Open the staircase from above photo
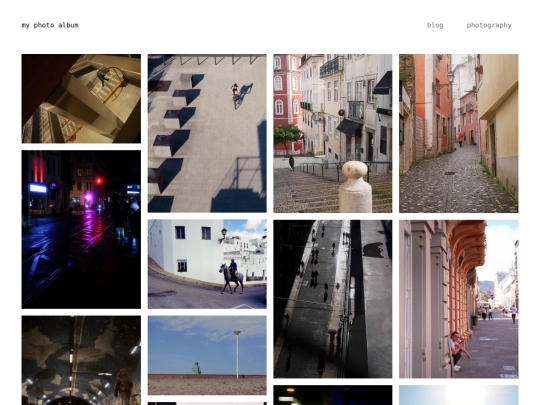 (81, 98)
